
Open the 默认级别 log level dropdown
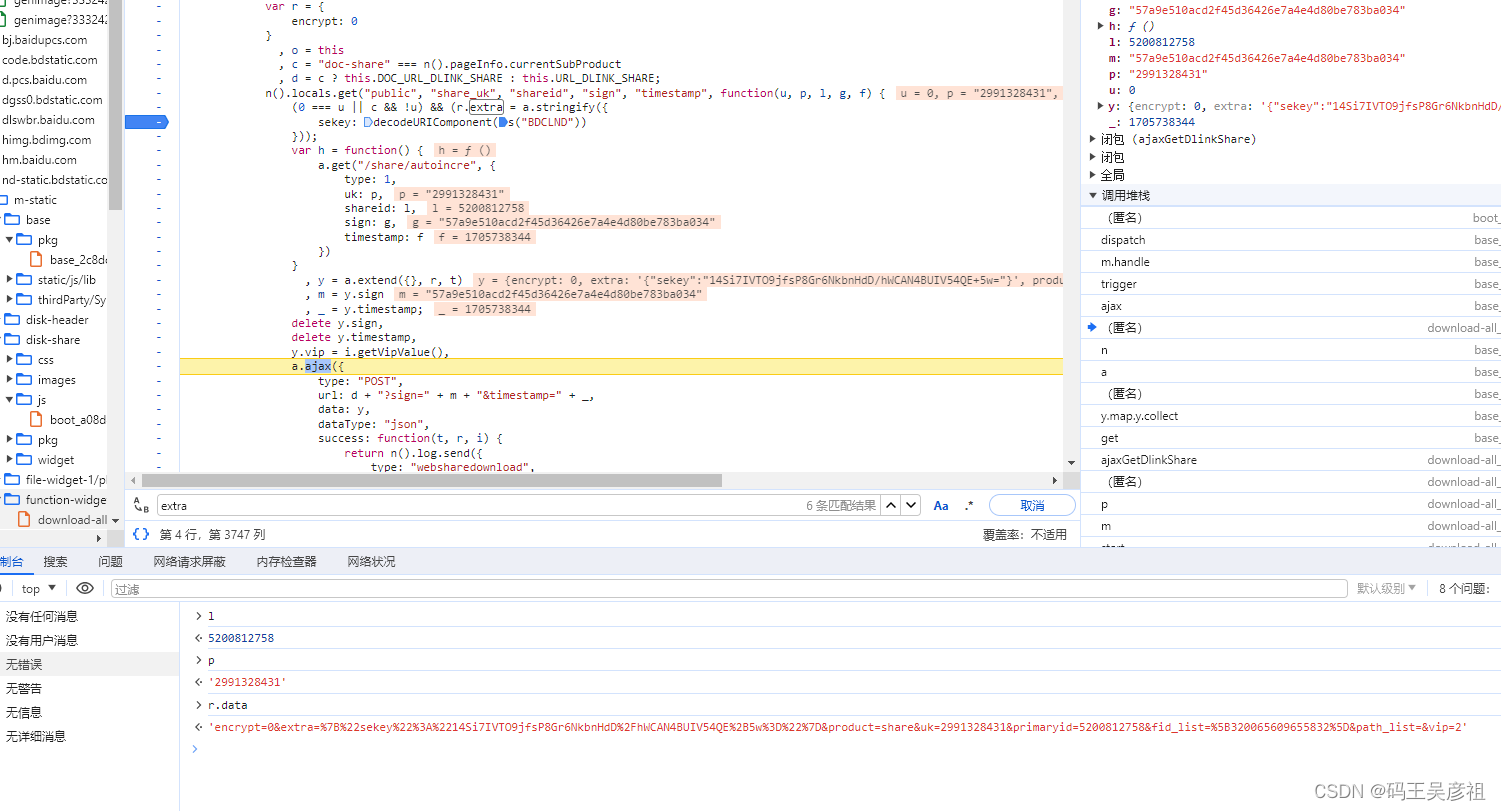1386,589
